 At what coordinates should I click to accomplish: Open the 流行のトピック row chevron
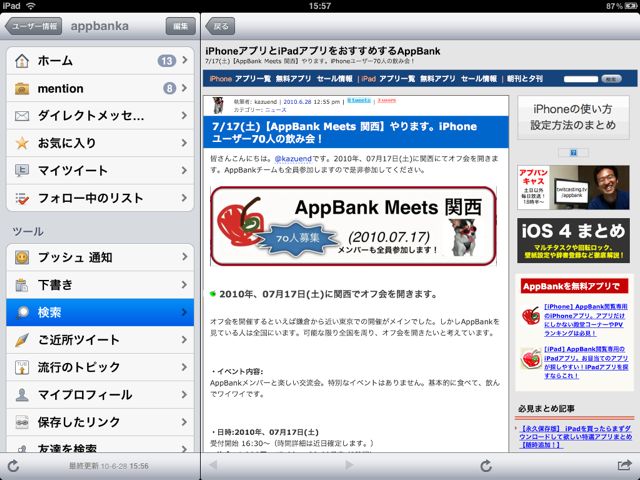(185, 367)
